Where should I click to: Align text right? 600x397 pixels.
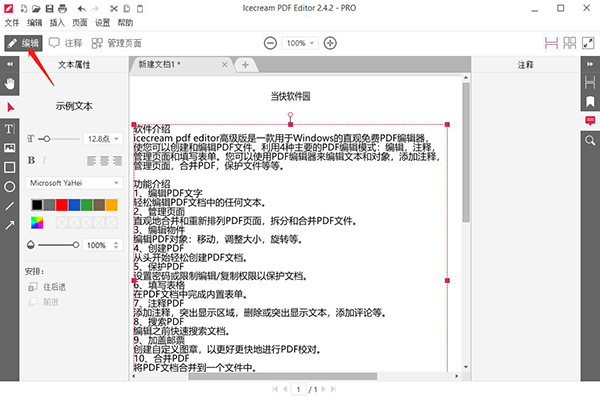[x=117, y=161]
